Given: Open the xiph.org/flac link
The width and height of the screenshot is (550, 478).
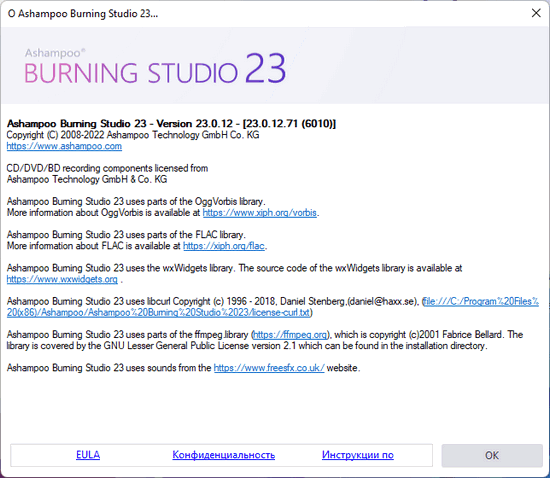Looking at the screenshot, I should click(224, 246).
